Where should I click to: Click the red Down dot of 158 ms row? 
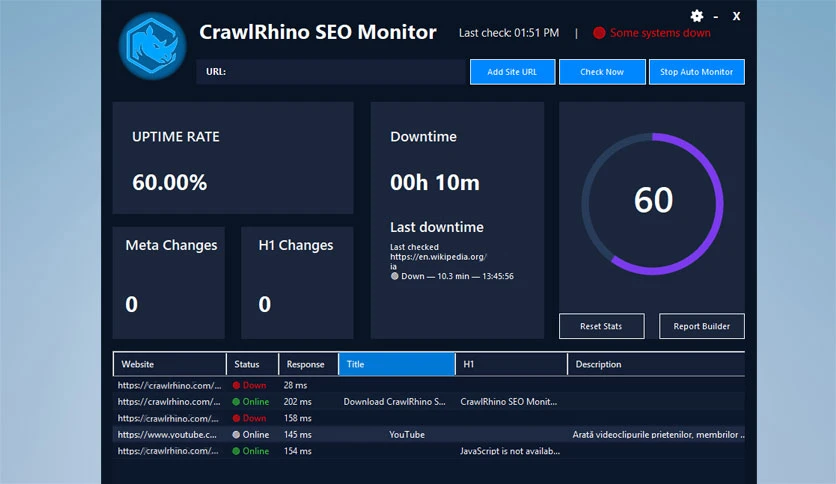pos(236,418)
